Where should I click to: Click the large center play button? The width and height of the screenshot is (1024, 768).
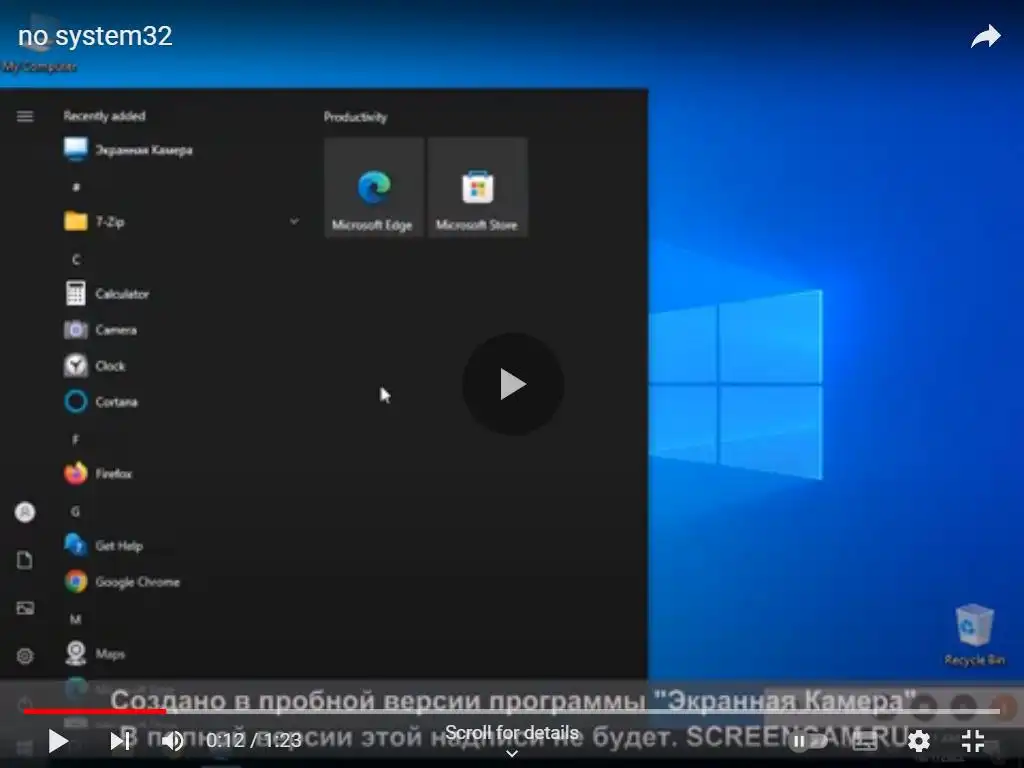coord(513,384)
